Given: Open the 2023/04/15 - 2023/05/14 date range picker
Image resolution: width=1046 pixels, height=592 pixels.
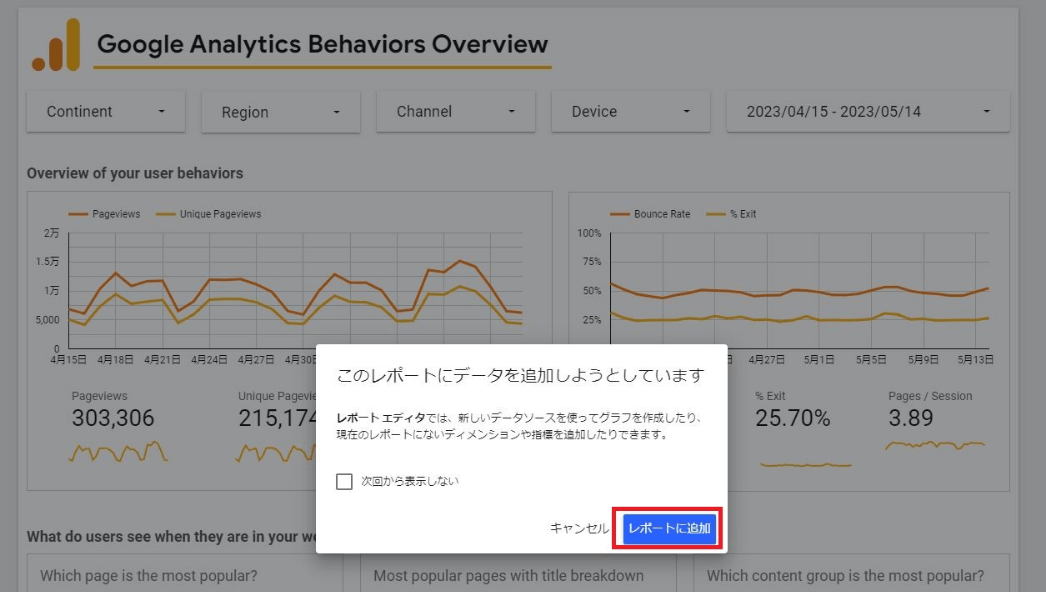Looking at the screenshot, I should 868,111.
